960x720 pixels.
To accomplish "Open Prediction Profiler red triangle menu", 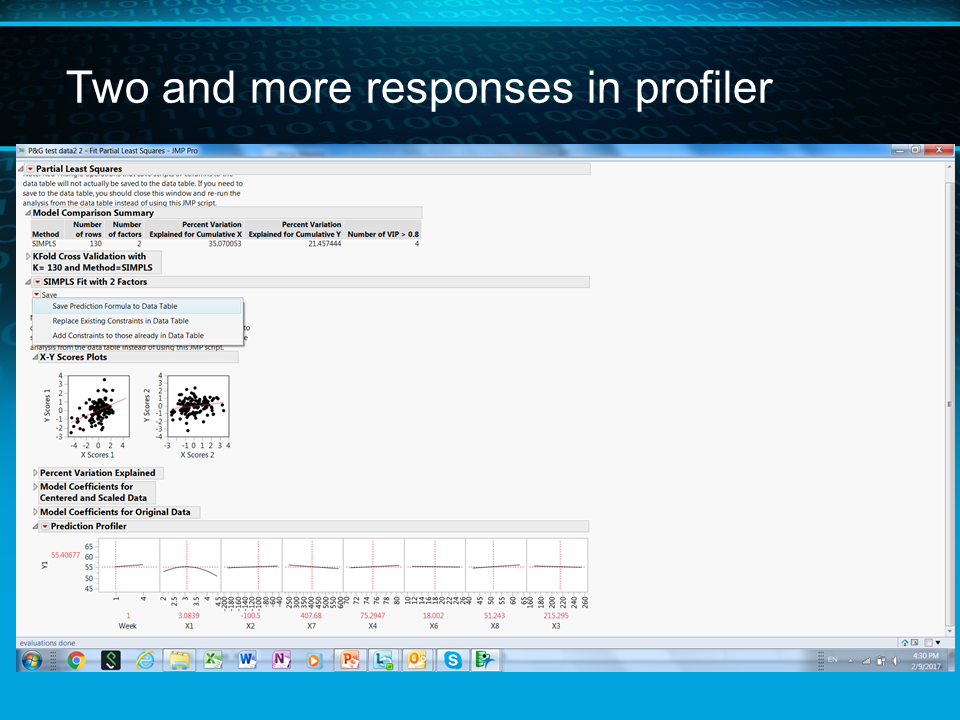I will [45, 527].
